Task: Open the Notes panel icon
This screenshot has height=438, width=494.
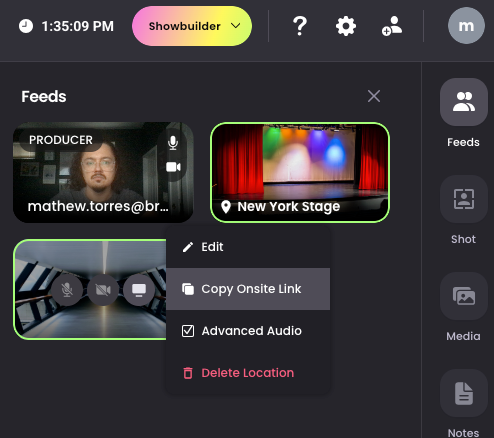Action: pyautogui.click(x=463, y=393)
